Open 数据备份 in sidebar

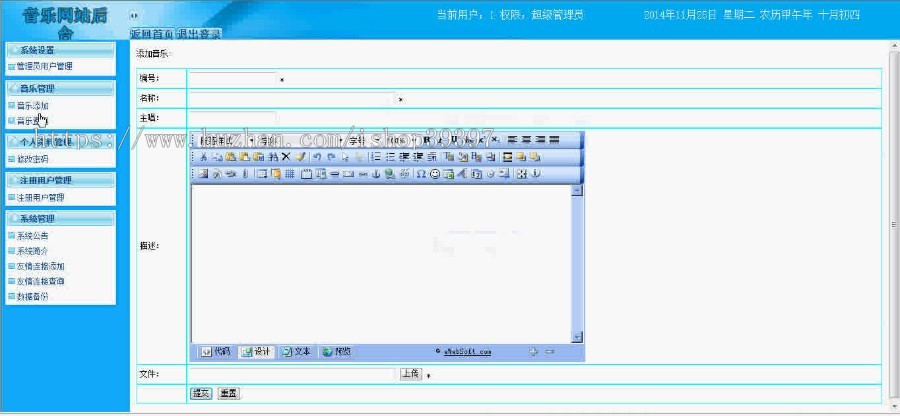click(x=33, y=297)
